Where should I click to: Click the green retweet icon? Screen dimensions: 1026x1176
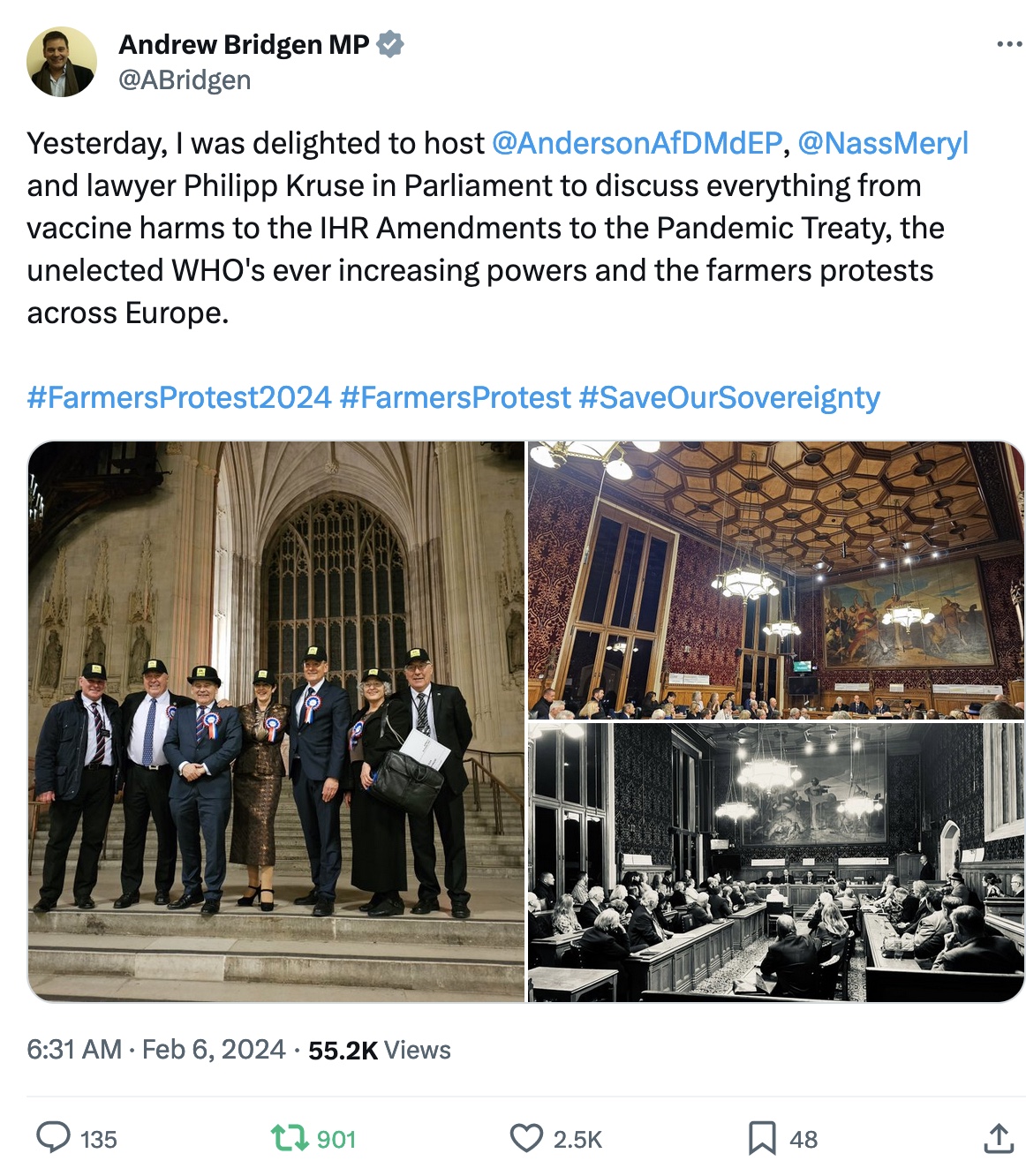286,1137
